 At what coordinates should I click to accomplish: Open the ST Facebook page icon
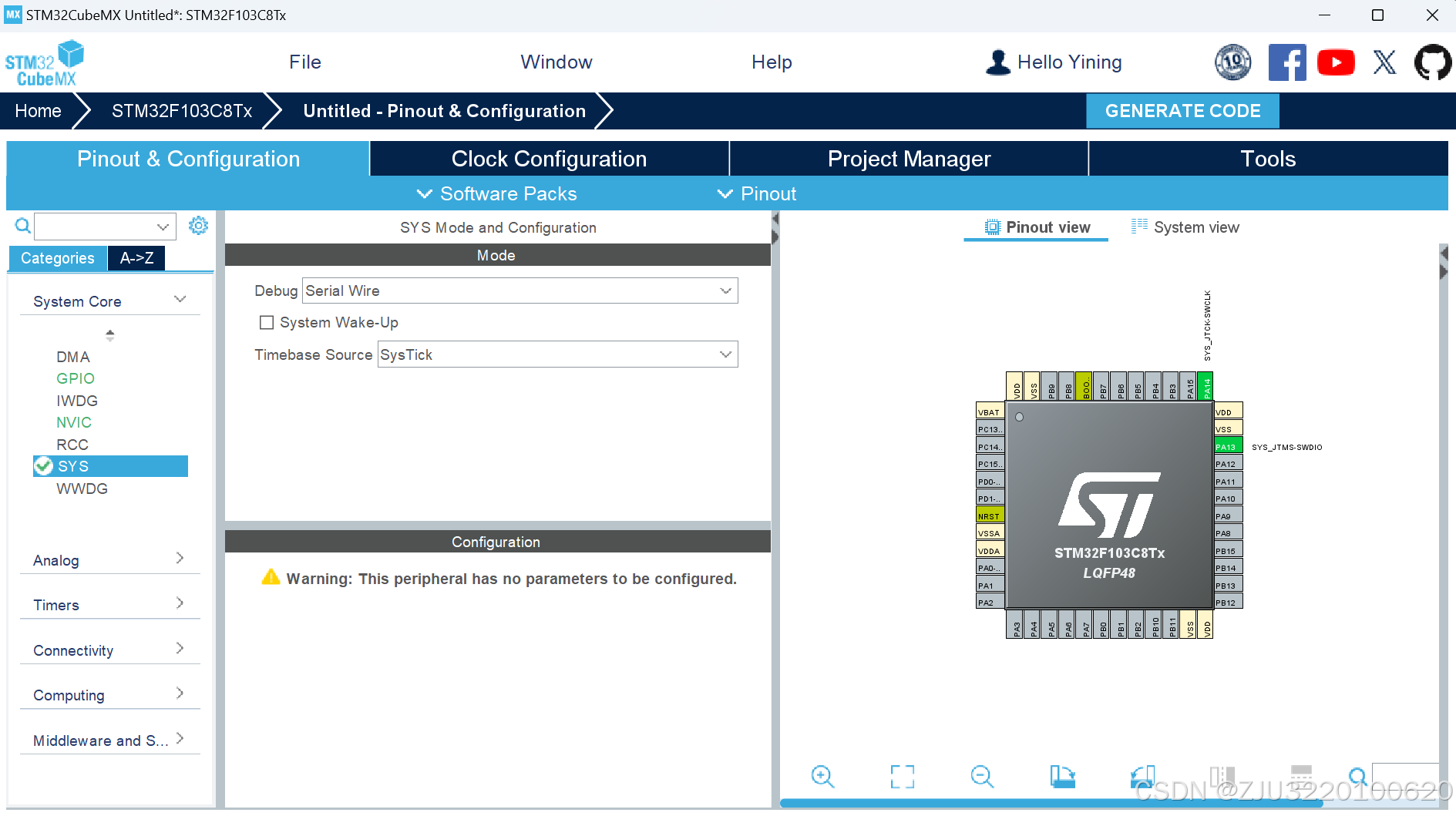tap(1287, 62)
